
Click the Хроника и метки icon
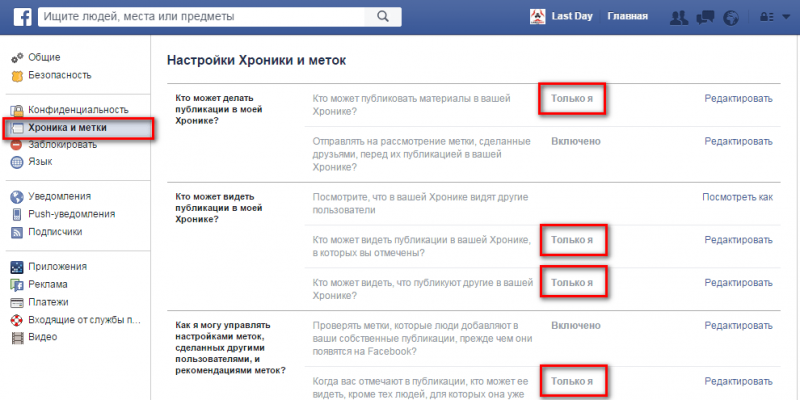point(17,128)
